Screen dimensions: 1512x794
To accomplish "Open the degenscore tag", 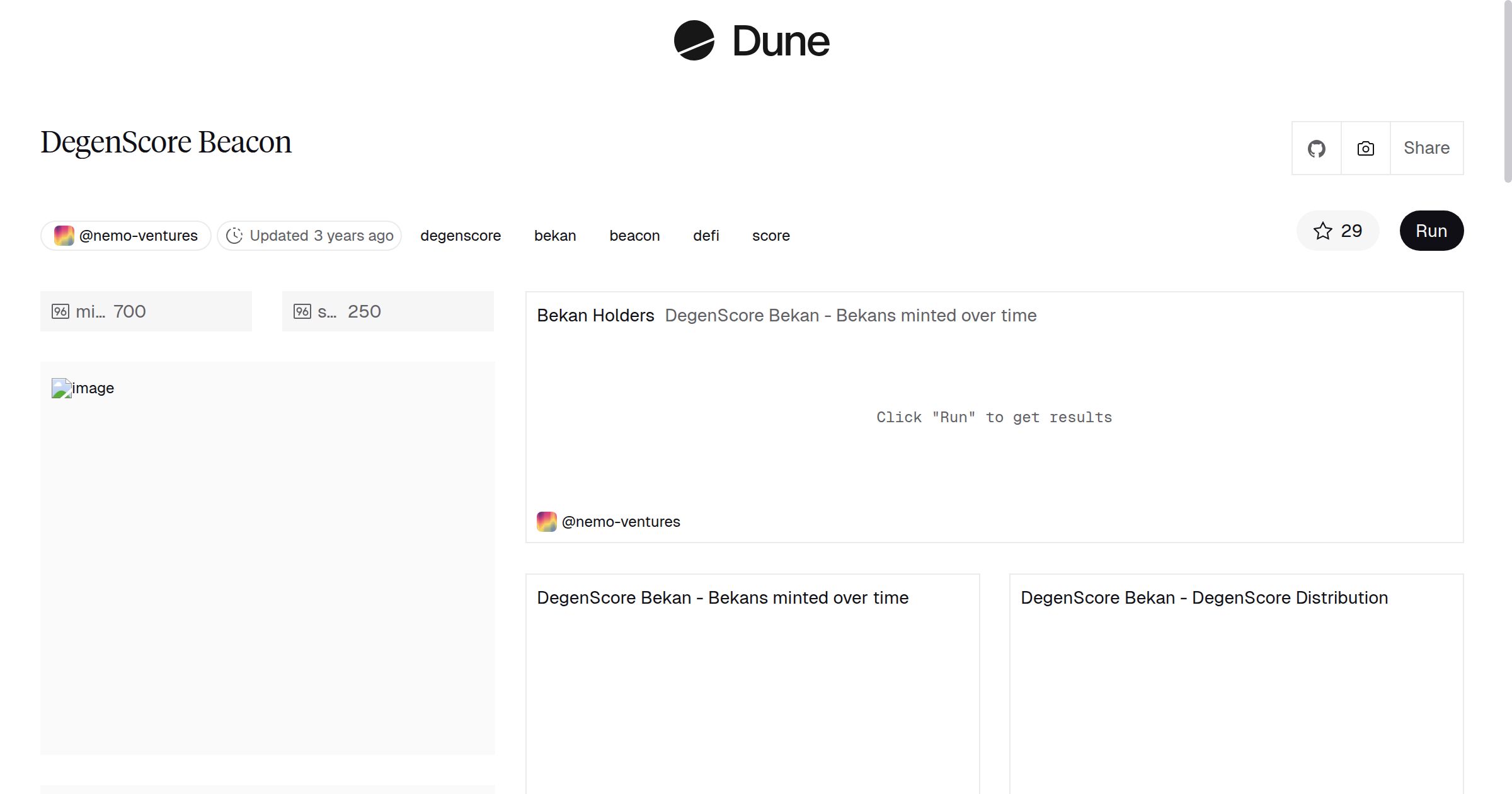I will coord(461,235).
